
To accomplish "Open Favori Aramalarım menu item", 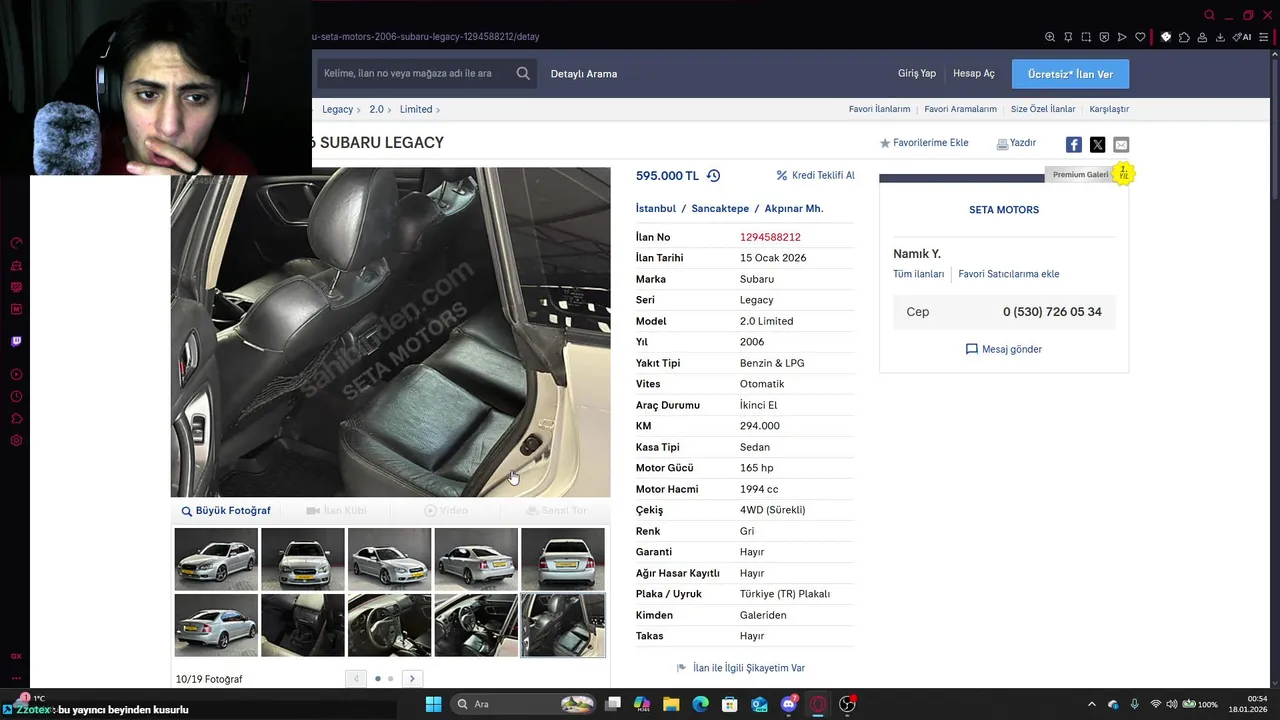I will click(961, 109).
